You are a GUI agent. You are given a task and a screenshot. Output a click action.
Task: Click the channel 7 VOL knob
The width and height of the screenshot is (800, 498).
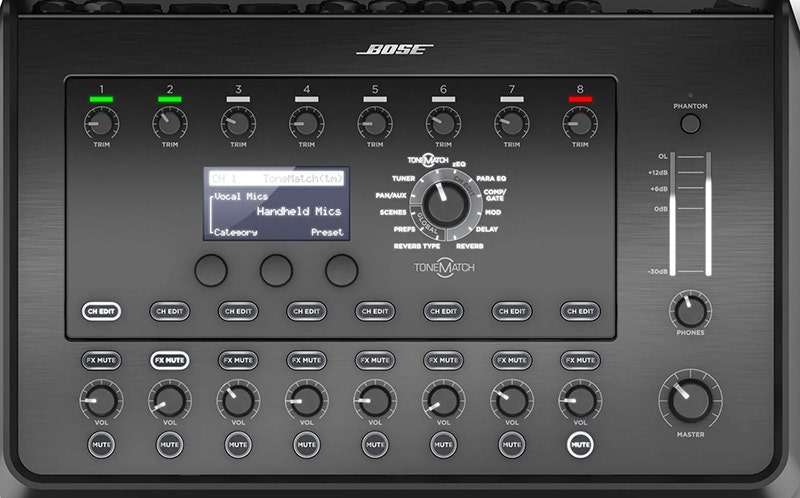(x=512, y=401)
